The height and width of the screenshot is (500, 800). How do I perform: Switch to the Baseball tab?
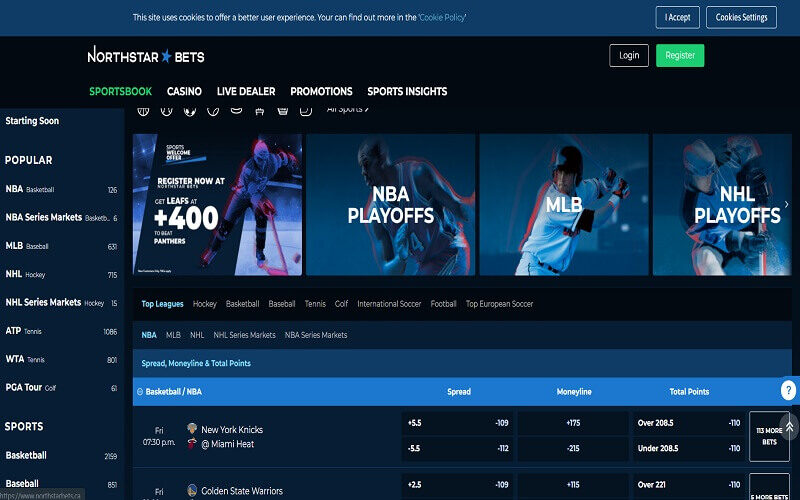[x=282, y=304]
